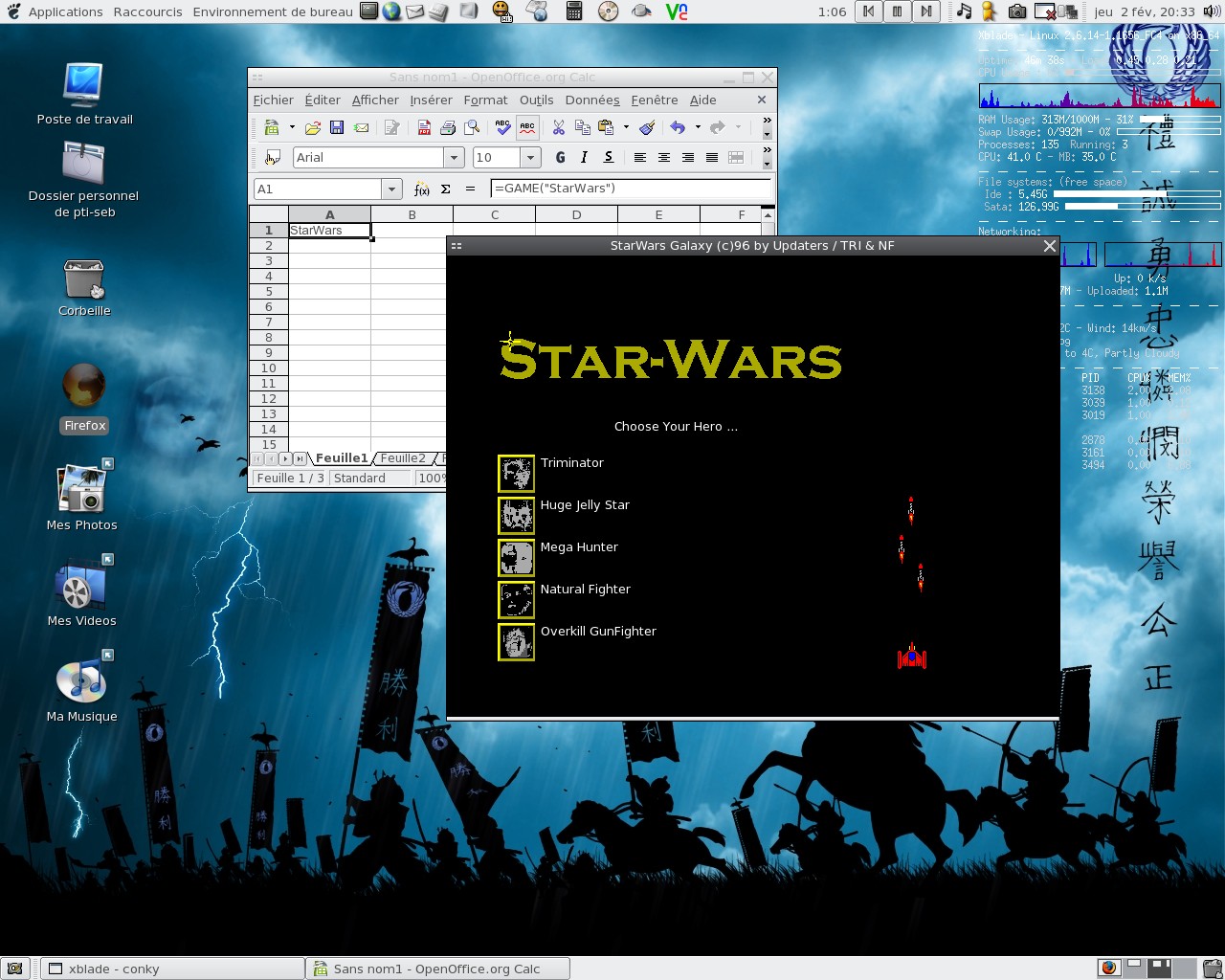
Task: Select hero Overkill GunFighter
Action: point(516,642)
